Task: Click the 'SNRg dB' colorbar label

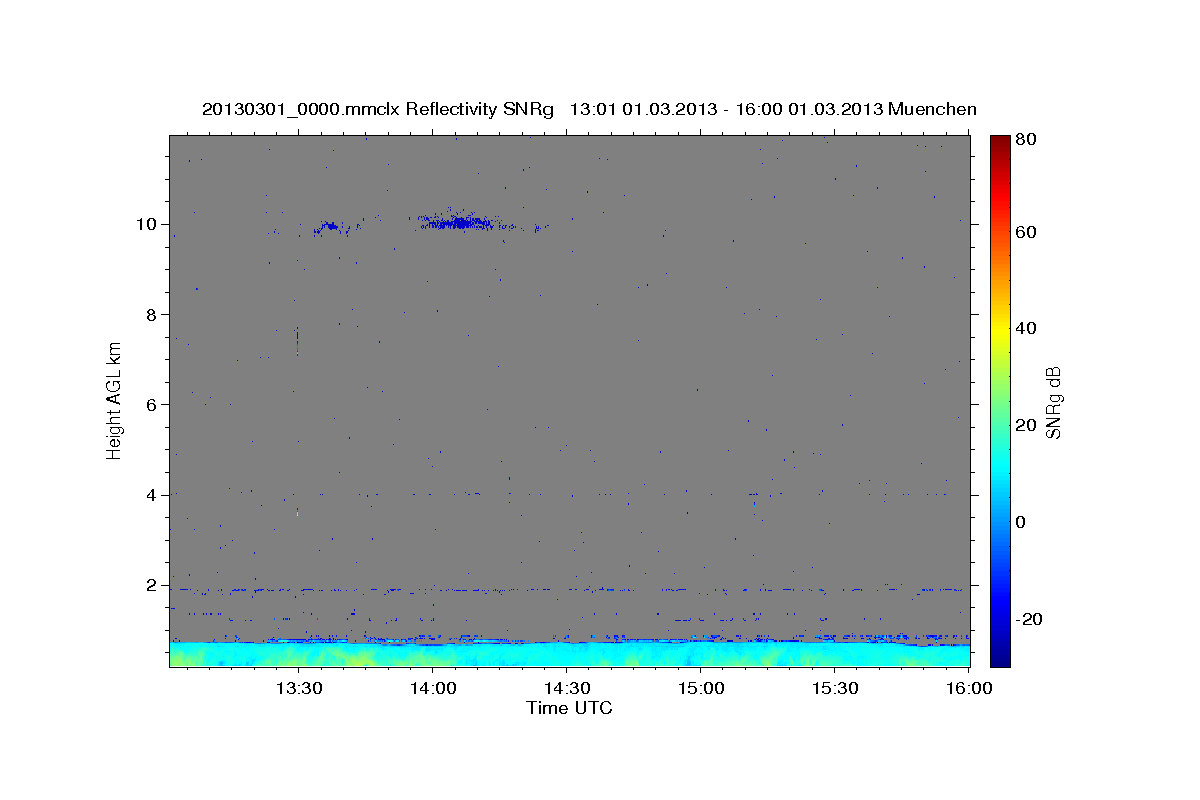Action: tap(1053, 402)
